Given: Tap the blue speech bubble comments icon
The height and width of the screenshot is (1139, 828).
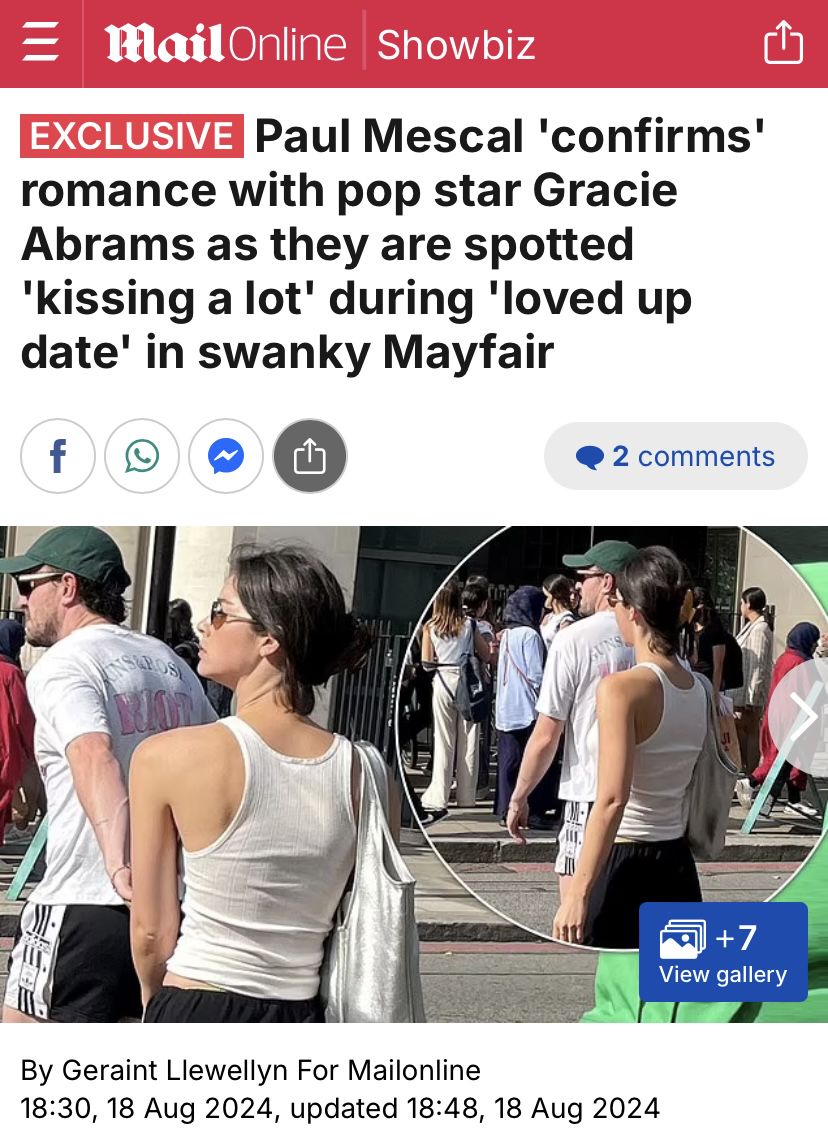Looking at the screenshot, I should (589, 457).
